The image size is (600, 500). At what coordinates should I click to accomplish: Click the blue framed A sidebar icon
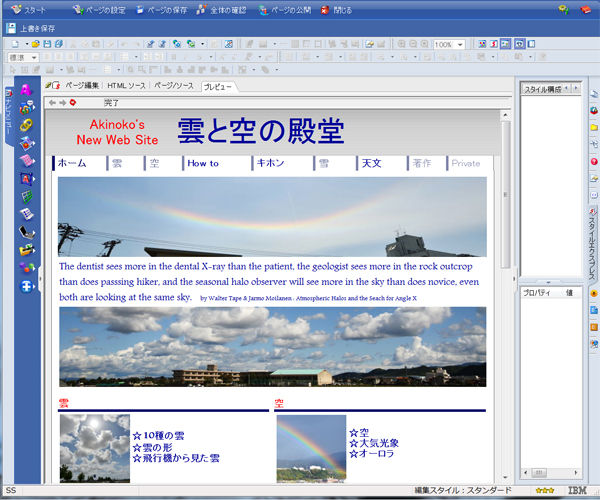[27, 179]
